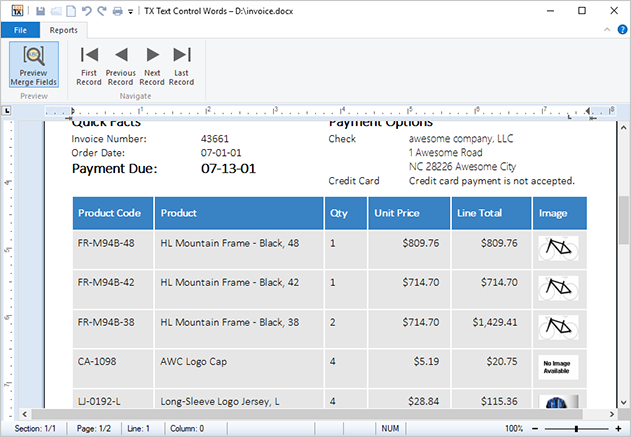This screenshot has height=437, width=631.
Task: Click the Open folder icon in title bar
Action: (56, 11)
